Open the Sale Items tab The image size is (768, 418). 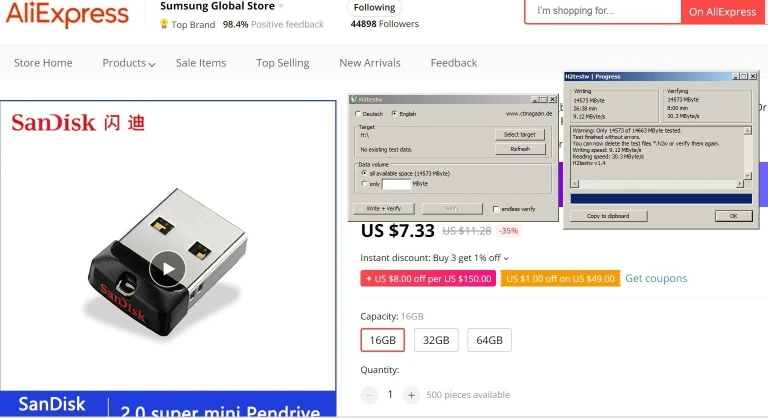tap(201, 63)
